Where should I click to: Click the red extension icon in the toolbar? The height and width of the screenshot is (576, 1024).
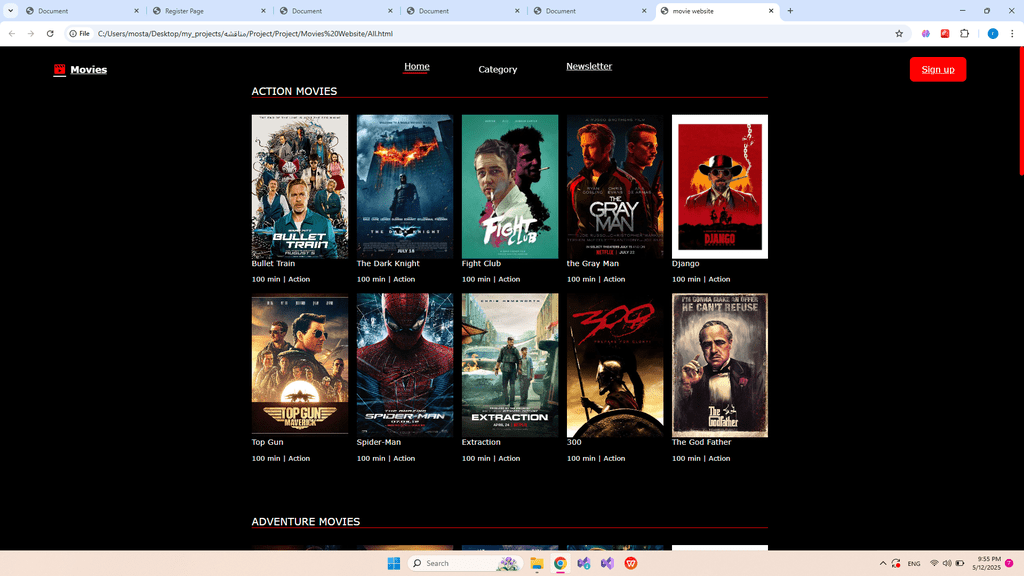[945, 33]
